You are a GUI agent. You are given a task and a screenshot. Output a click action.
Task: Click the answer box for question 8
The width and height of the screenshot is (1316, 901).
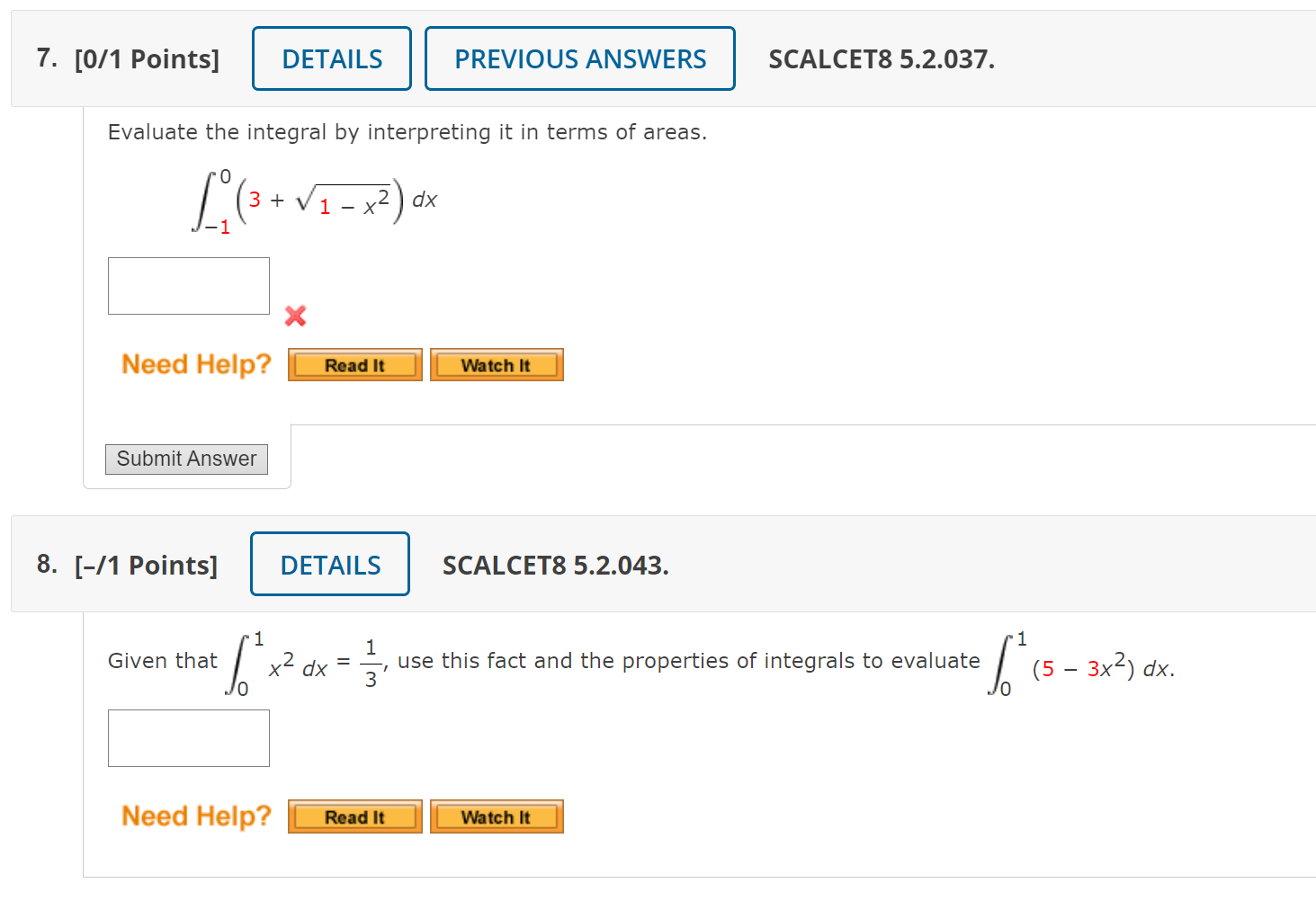188,738
